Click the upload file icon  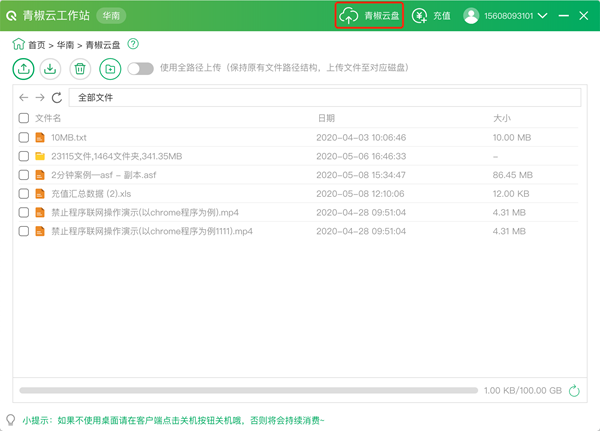(x=23, y=69)
